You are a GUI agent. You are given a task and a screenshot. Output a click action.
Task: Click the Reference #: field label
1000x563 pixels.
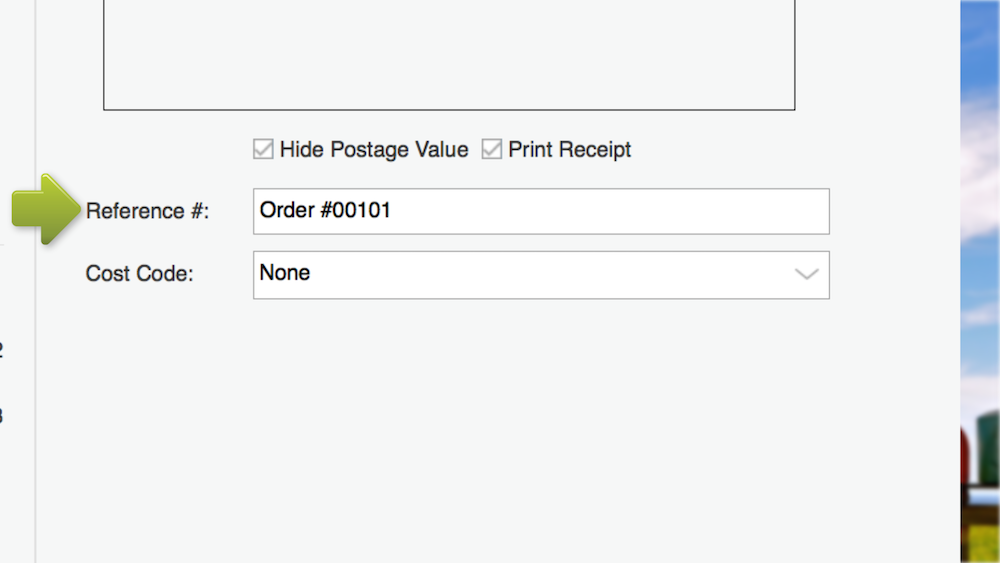click(x=148, y=211)
